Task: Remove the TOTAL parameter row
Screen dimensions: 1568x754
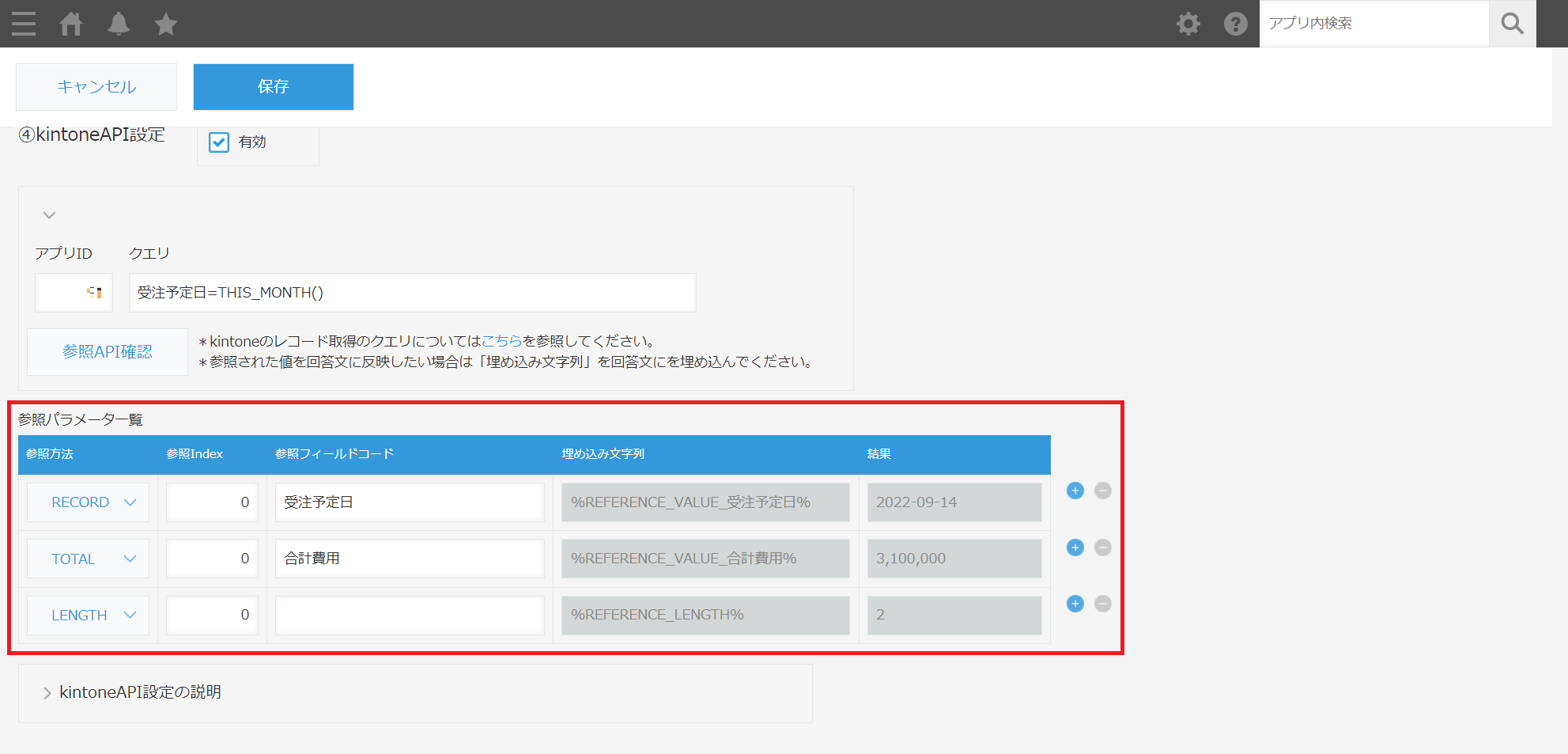Action: (x=1102, y=548)
